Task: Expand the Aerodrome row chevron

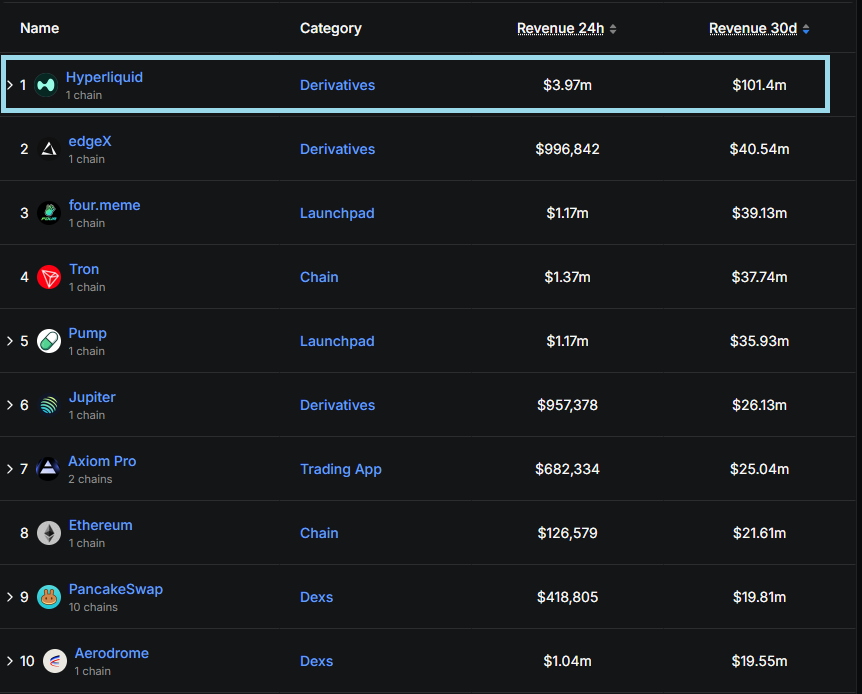Action: point(10,661)
